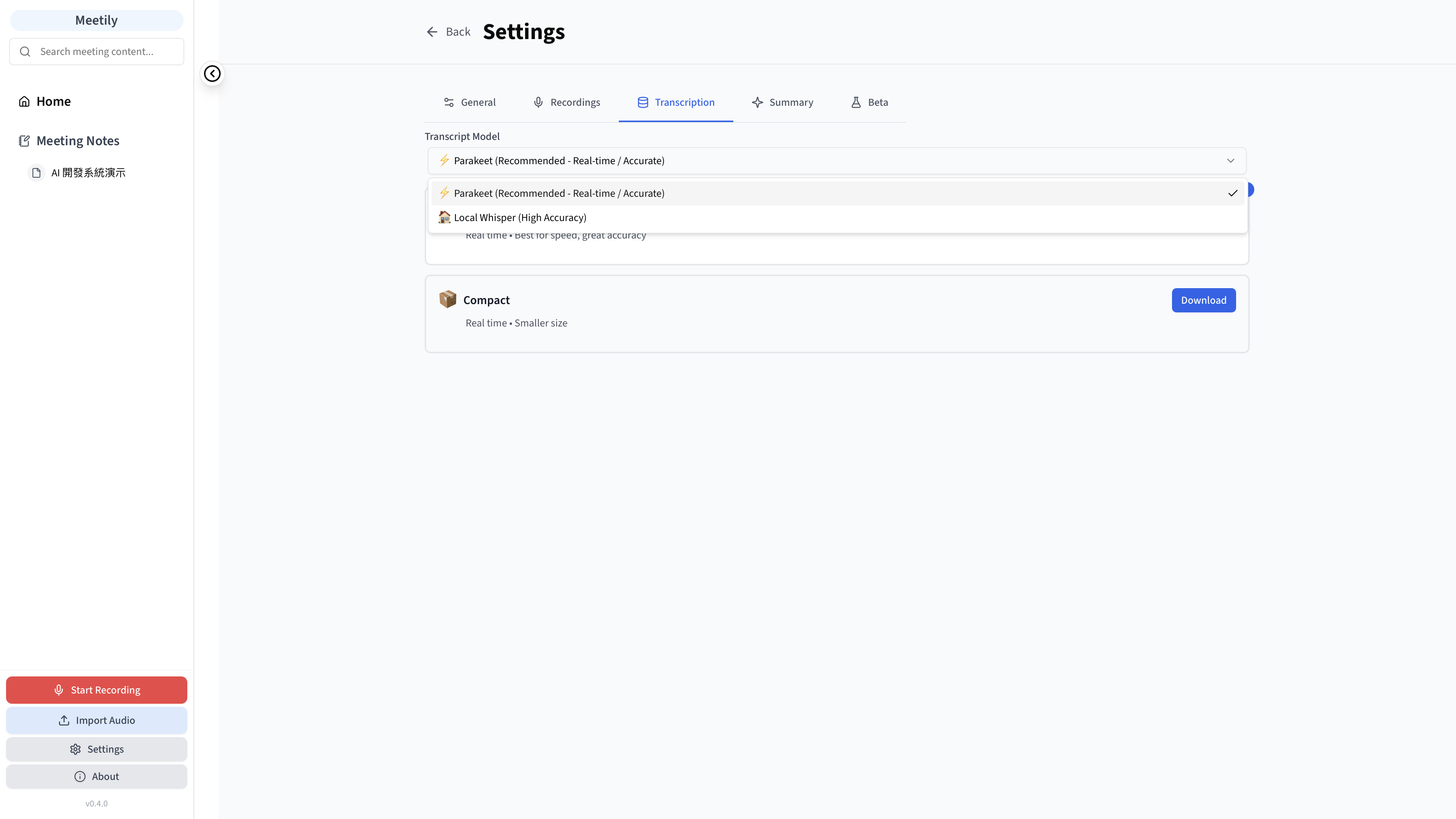Screen dimensions: 1456x819
Task: Open the Import Audio button
Action: [x=97, y=721]
